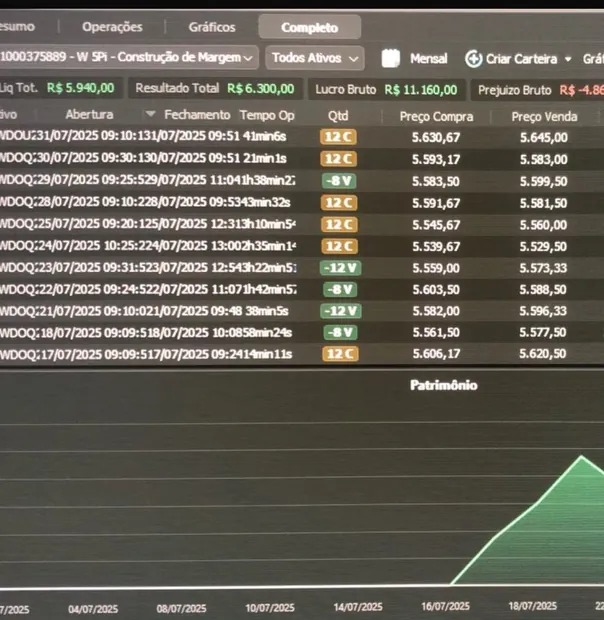Click the Criar Carteira plus icon
This screenshot has height=620, width=604.
pyautogui.click(x=473, y=59)
